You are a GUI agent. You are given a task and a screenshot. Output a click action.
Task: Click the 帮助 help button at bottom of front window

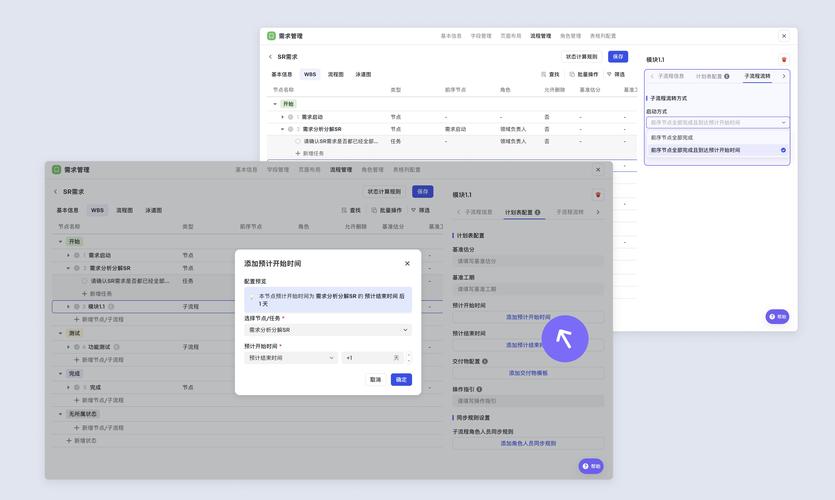click(x=591, y=466)
